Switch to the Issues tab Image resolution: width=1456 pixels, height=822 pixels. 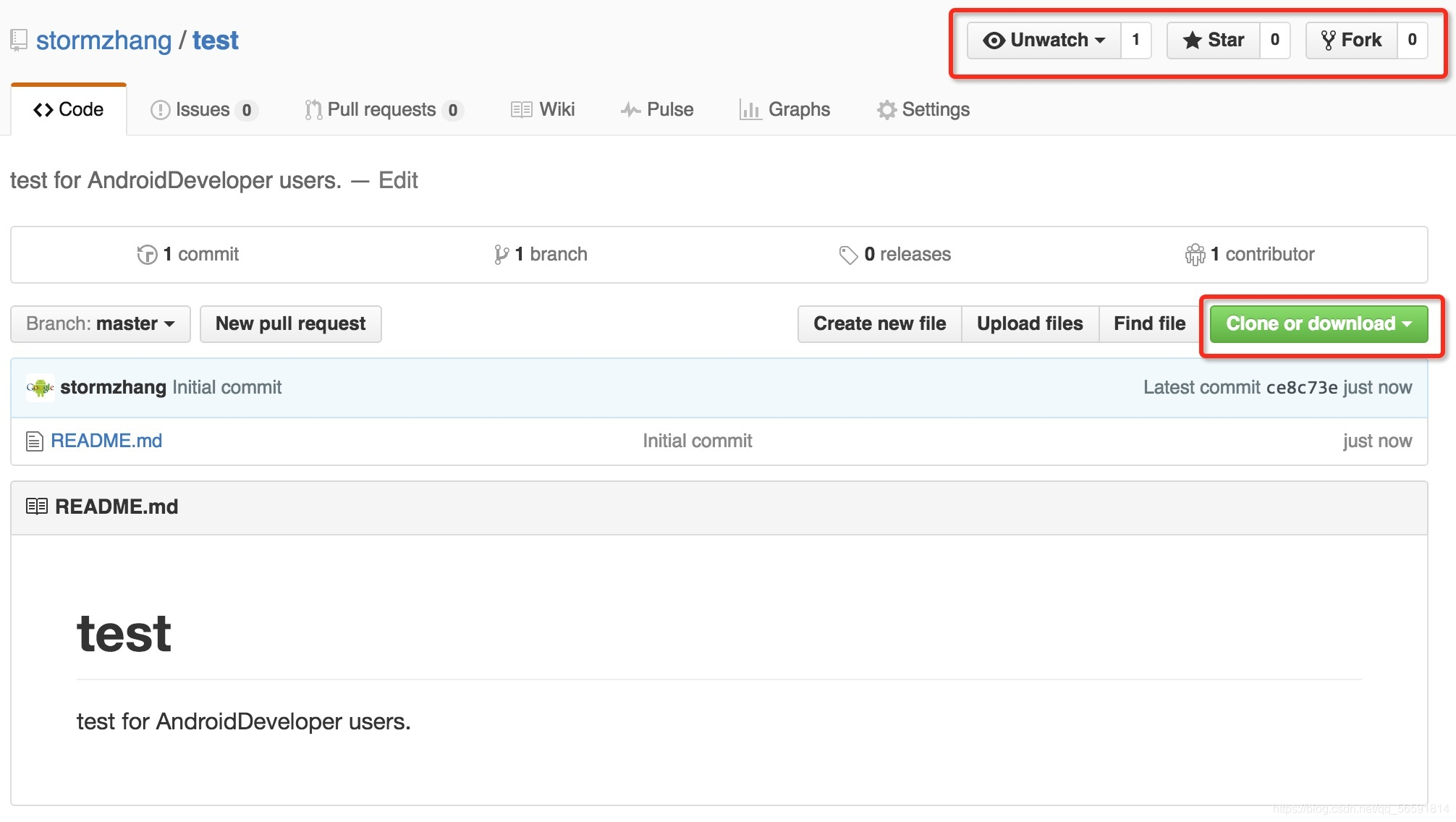pos(203,110)
